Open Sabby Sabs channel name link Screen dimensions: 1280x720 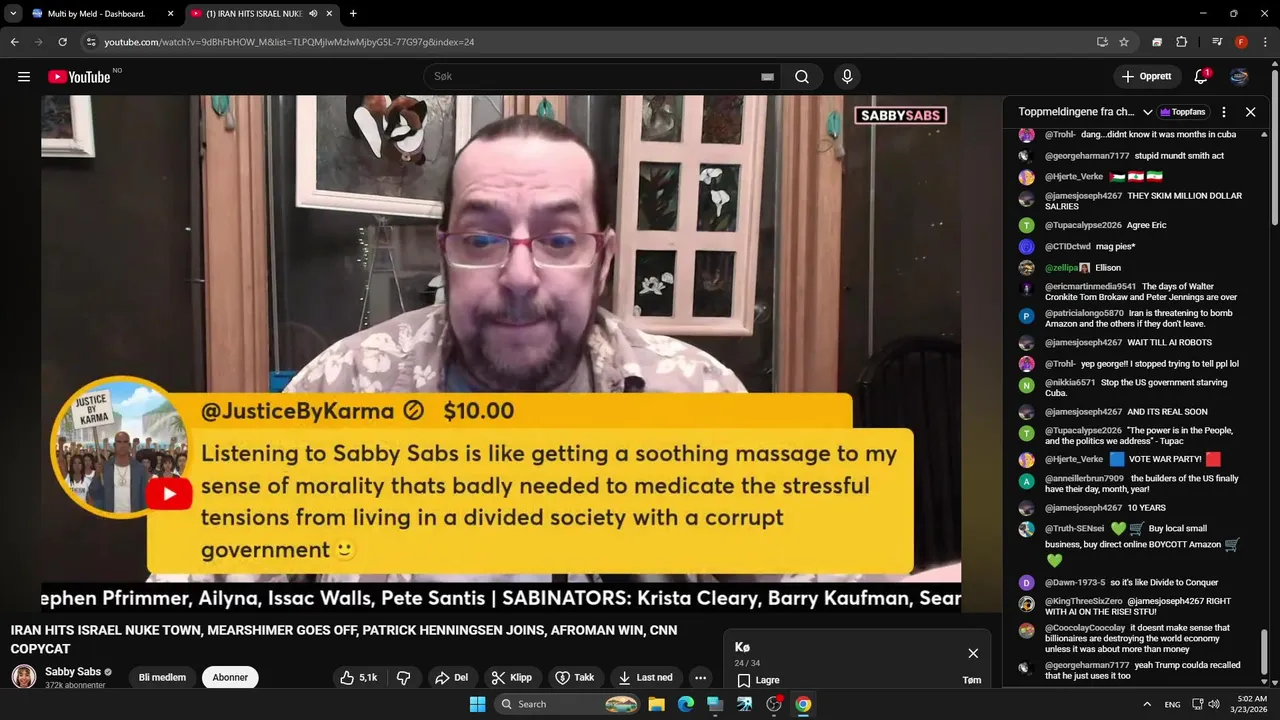click(x=73, y=672)
